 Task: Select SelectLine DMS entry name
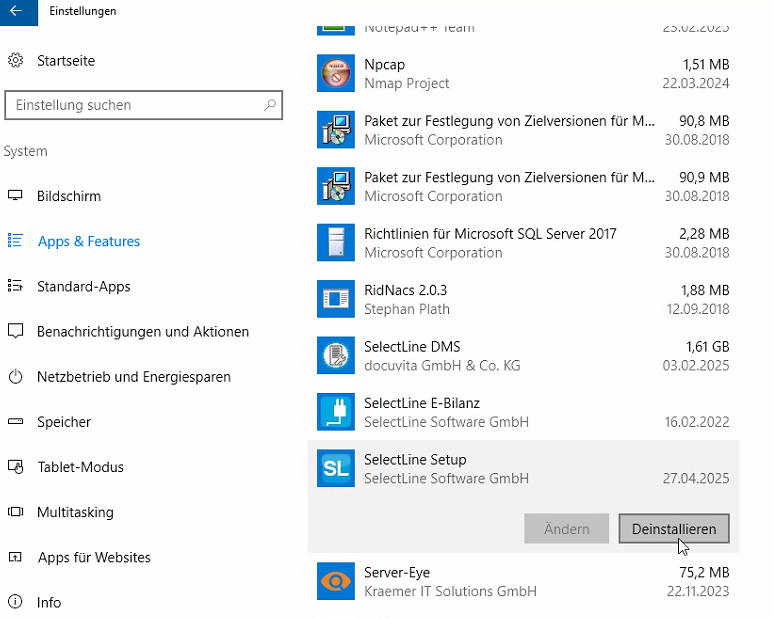pyautogui.click(x=412, y=347)
